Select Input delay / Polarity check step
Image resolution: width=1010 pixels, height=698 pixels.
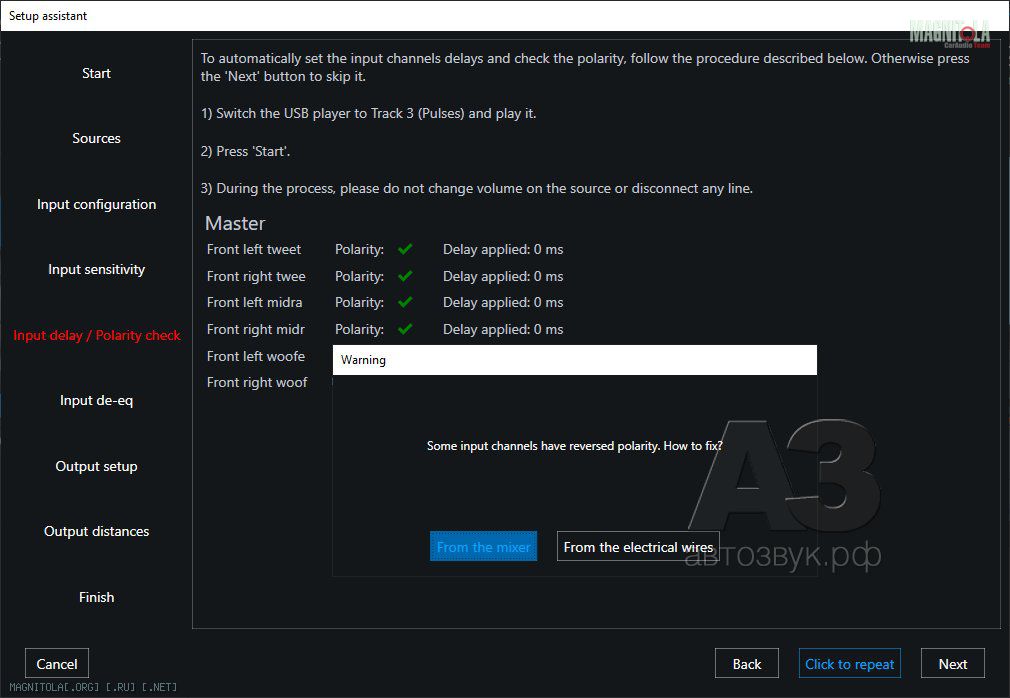coord(97,335)
